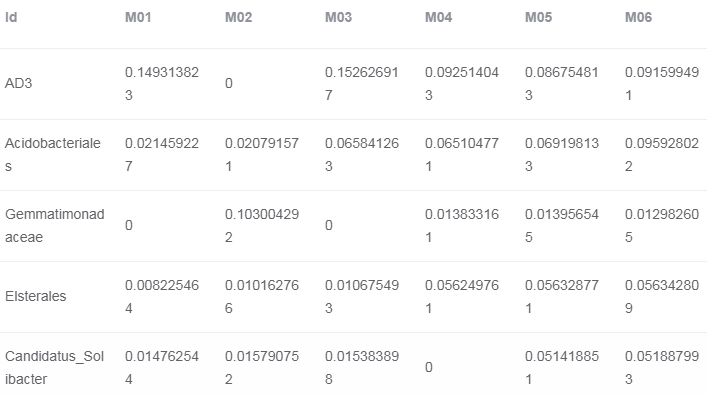This screenshot has width=707, height=394.
Task: Select the Gemmatimonadaceae row label
Action: click(x=55, y=225)
